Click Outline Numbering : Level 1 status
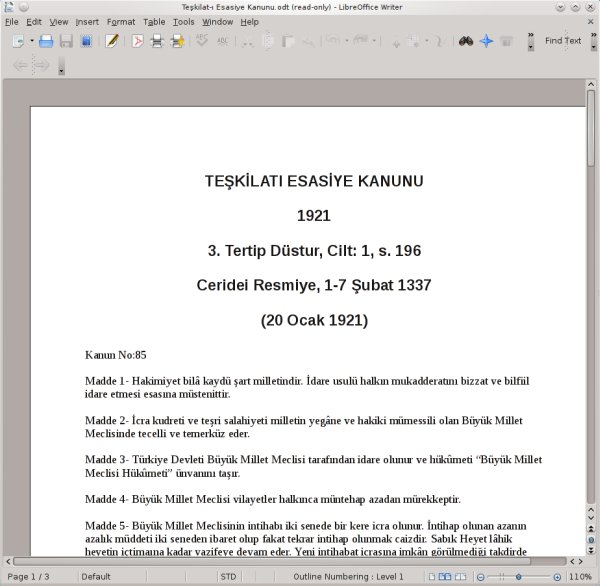Viewport: 600px width, 586px height. tap(348, 576)
